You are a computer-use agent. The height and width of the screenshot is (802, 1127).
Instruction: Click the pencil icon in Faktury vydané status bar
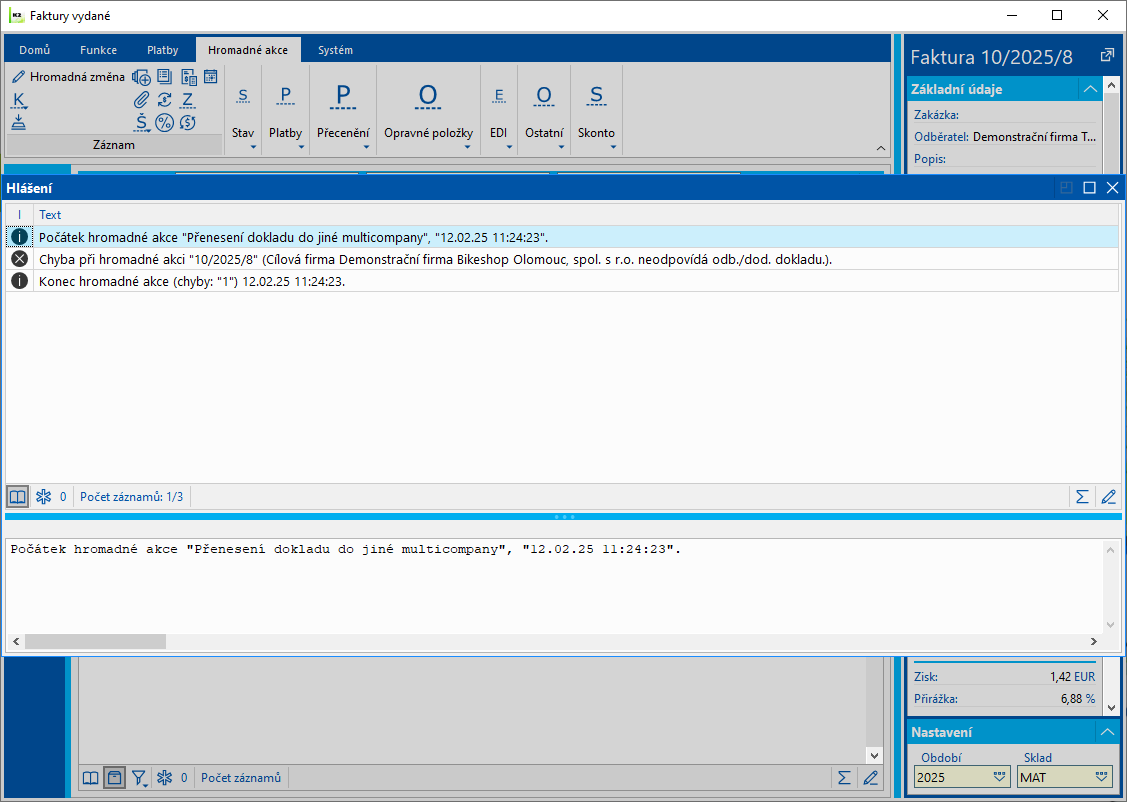click(x=870, y=778)
